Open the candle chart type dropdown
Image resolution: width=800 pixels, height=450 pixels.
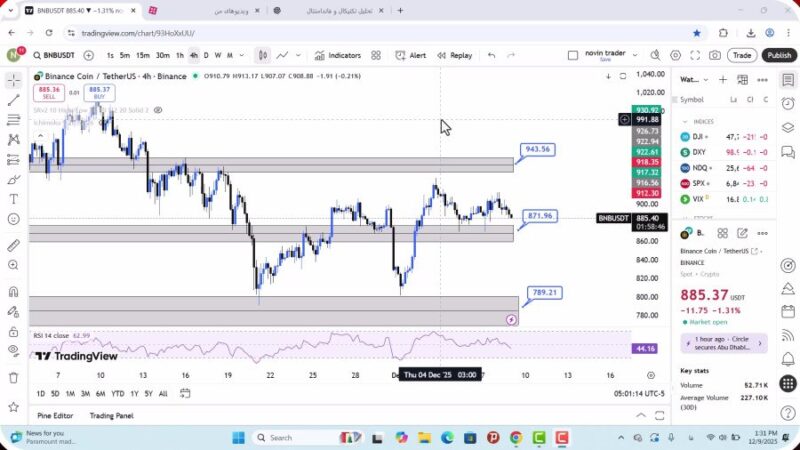(x=263, y=56)
